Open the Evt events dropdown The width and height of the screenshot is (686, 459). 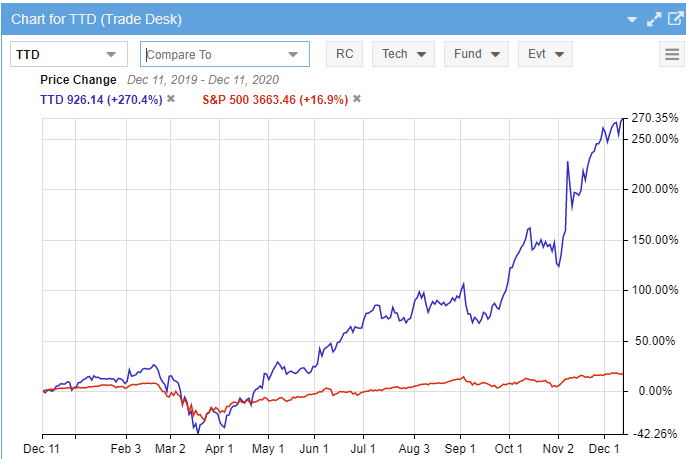pyautogui.click(x=546, y=54)
